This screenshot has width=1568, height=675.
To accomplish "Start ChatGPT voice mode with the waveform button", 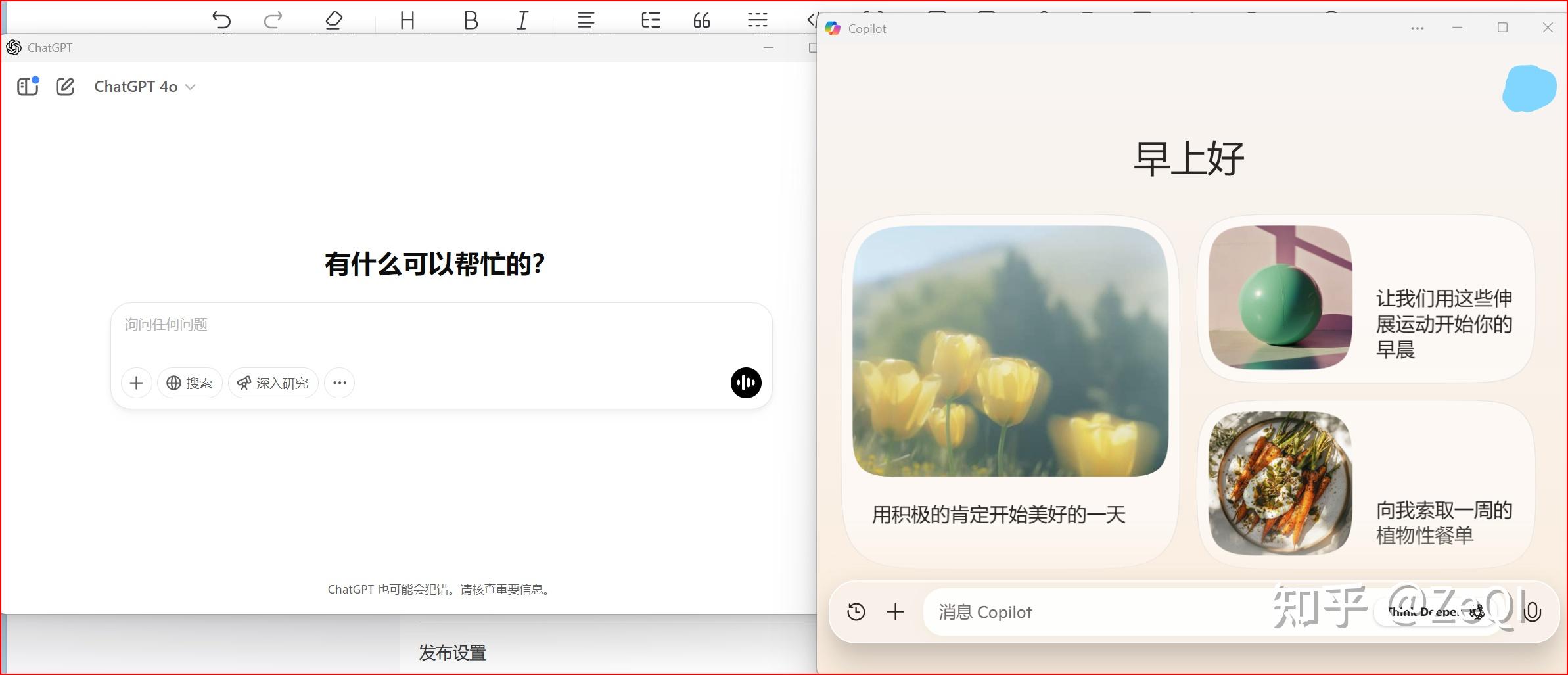I will (x=746, y=383).
